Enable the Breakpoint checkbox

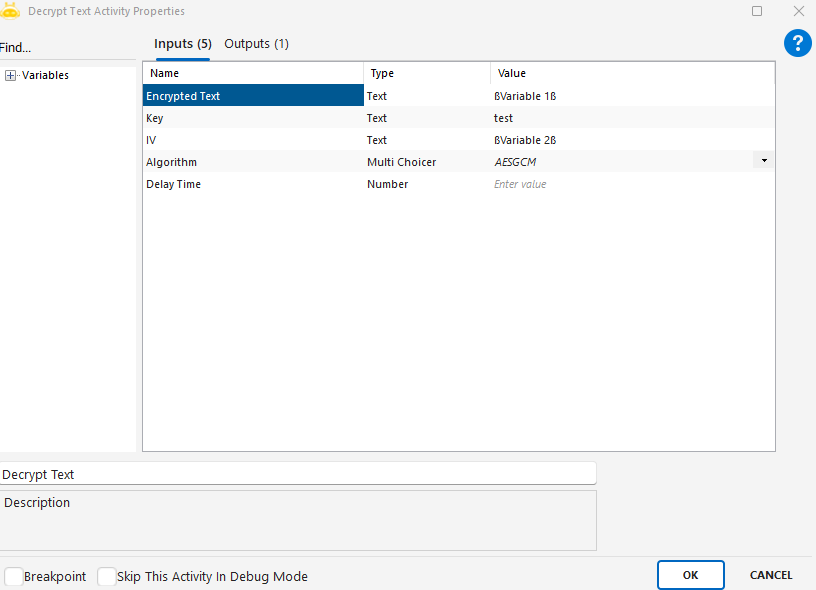[14, 577]
